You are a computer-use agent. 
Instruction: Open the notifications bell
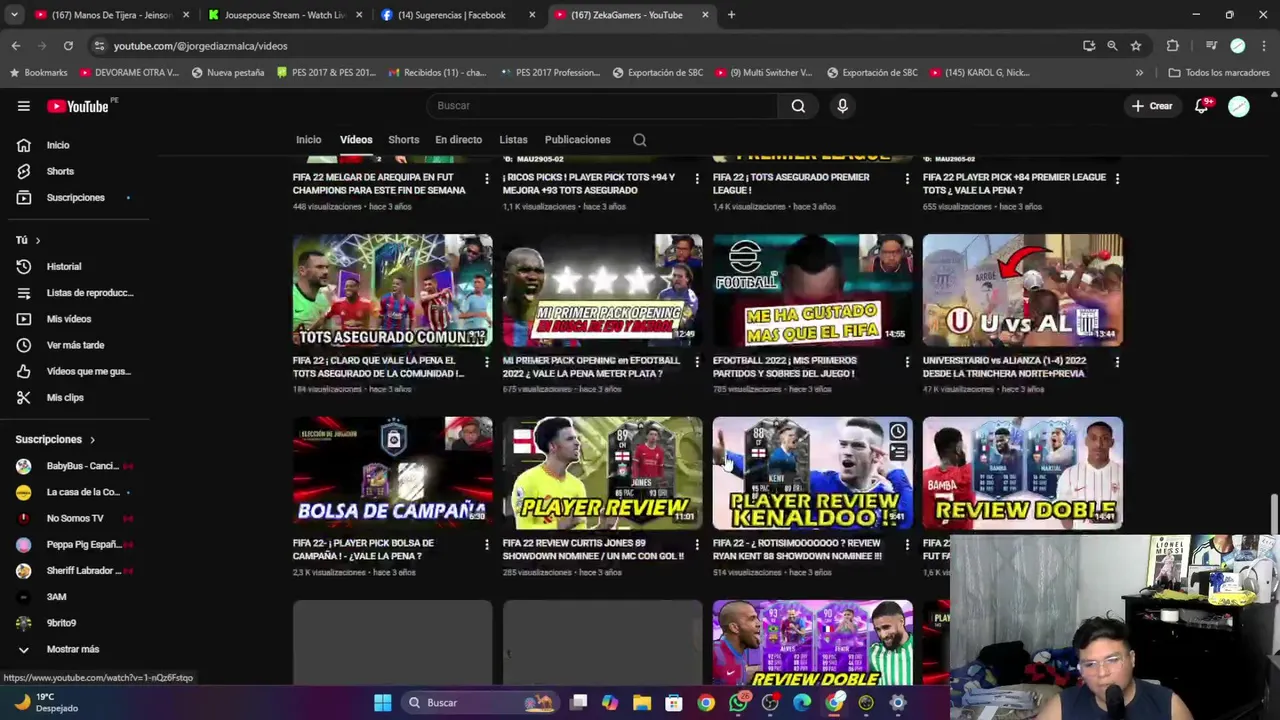click(x=1202, y=106)
